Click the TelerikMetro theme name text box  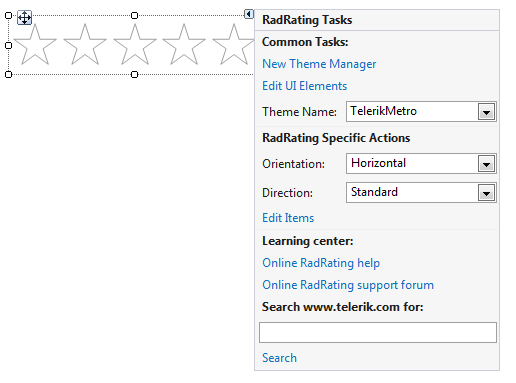(x=412, y=111)
